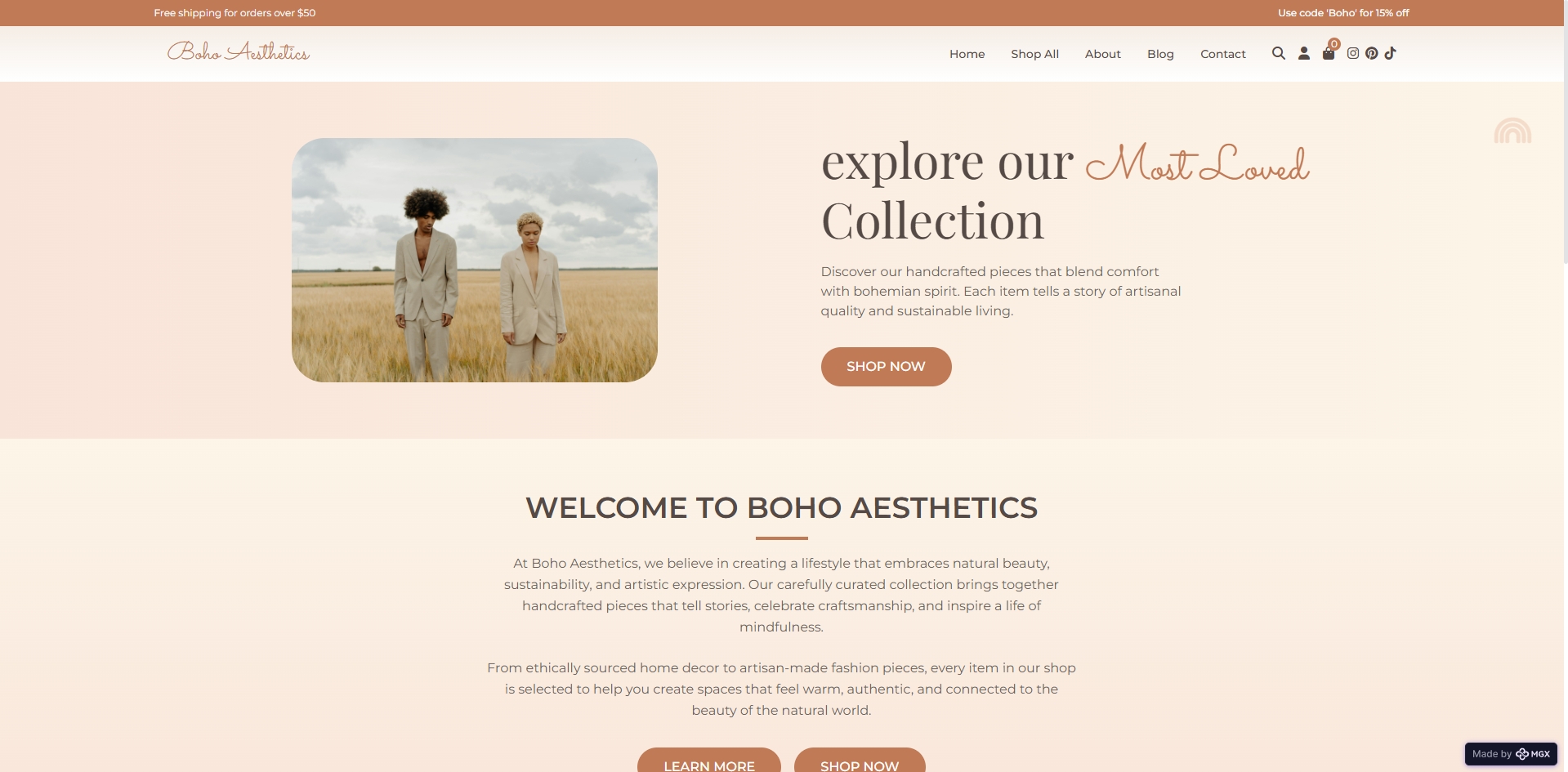Click the hero photo of two models
Screen dimensions: 1568x772
click(475, 260)
